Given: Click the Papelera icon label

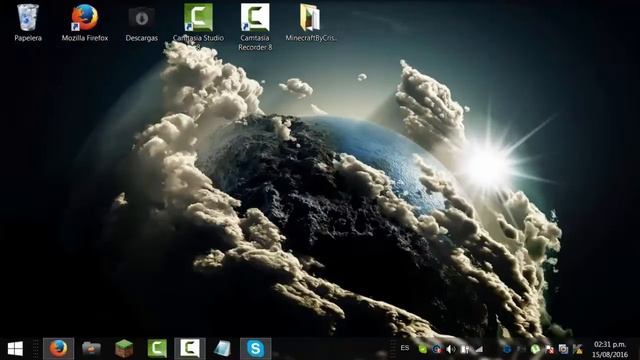Looking at the screenshot, I should (28, 38).
